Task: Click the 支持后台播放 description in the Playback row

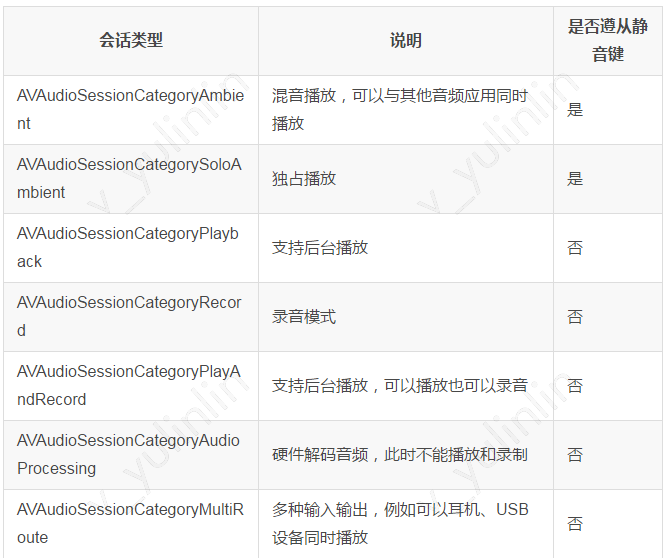Action: click(x=320, y=248)
